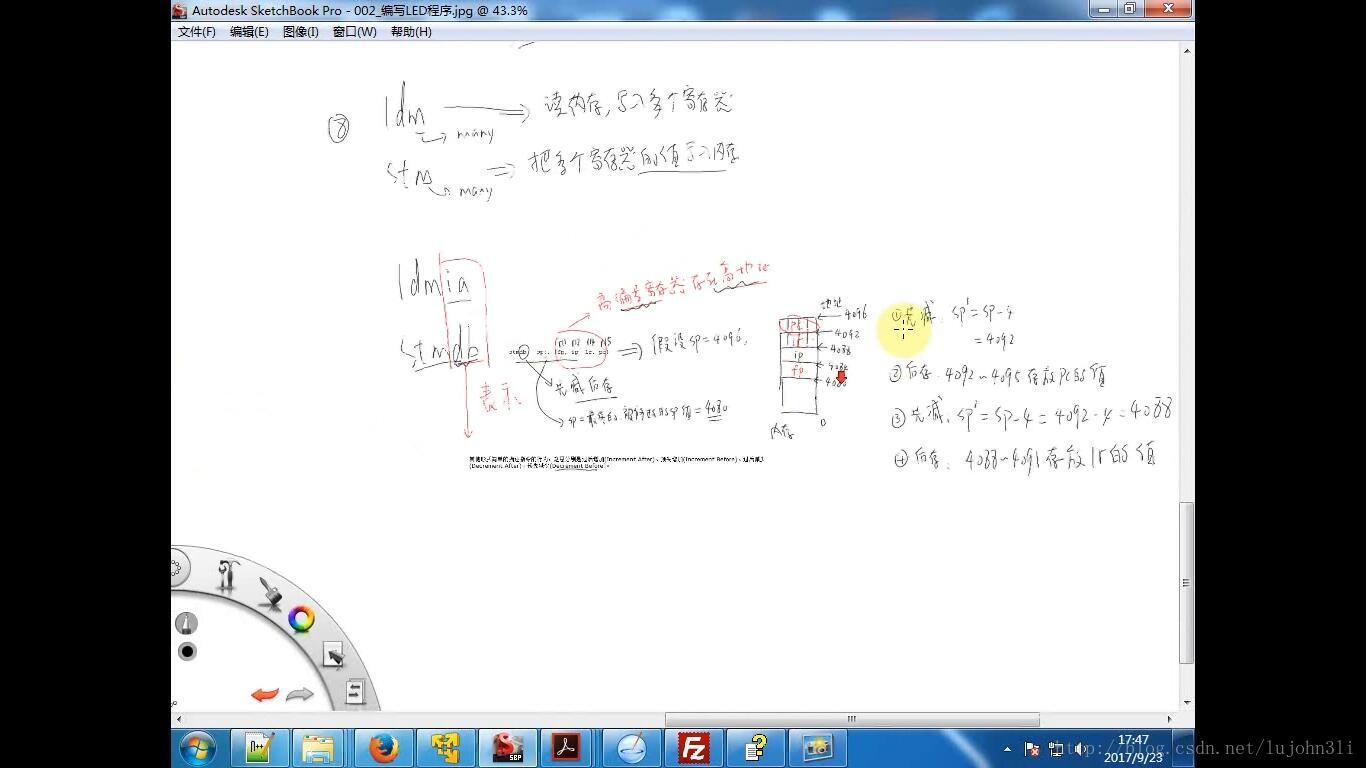
Task: Launch Firefox from the taskbar
Action: point(383,748)
